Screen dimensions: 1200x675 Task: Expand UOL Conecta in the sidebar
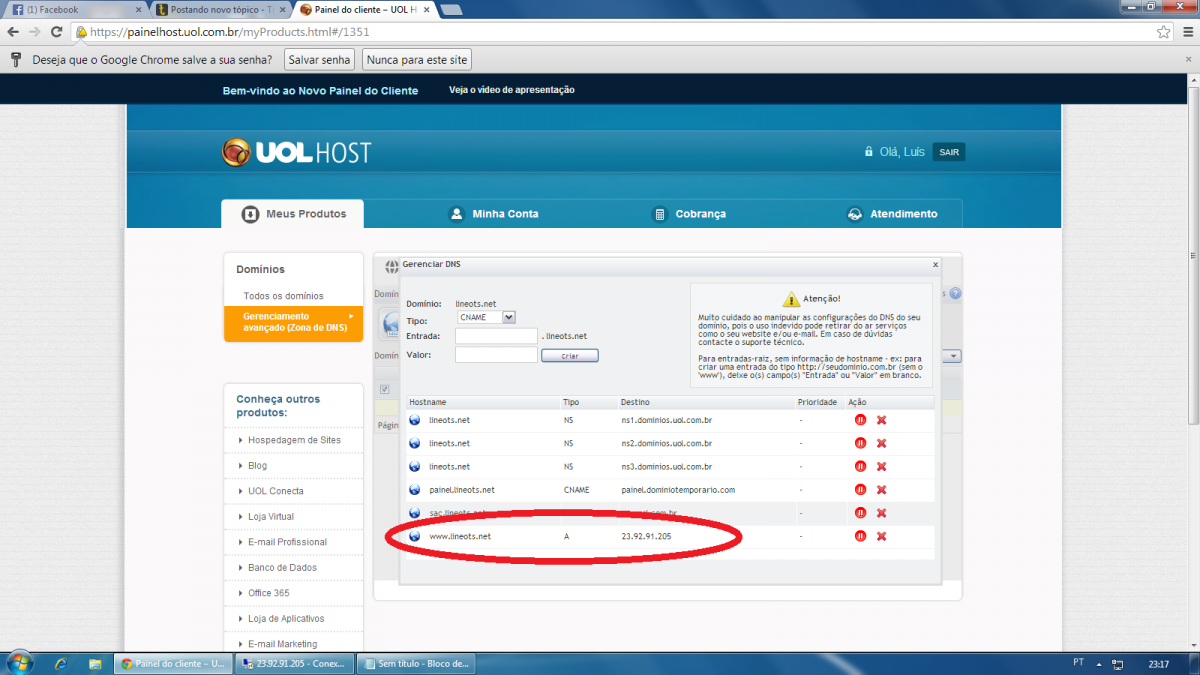click(275, 491)
